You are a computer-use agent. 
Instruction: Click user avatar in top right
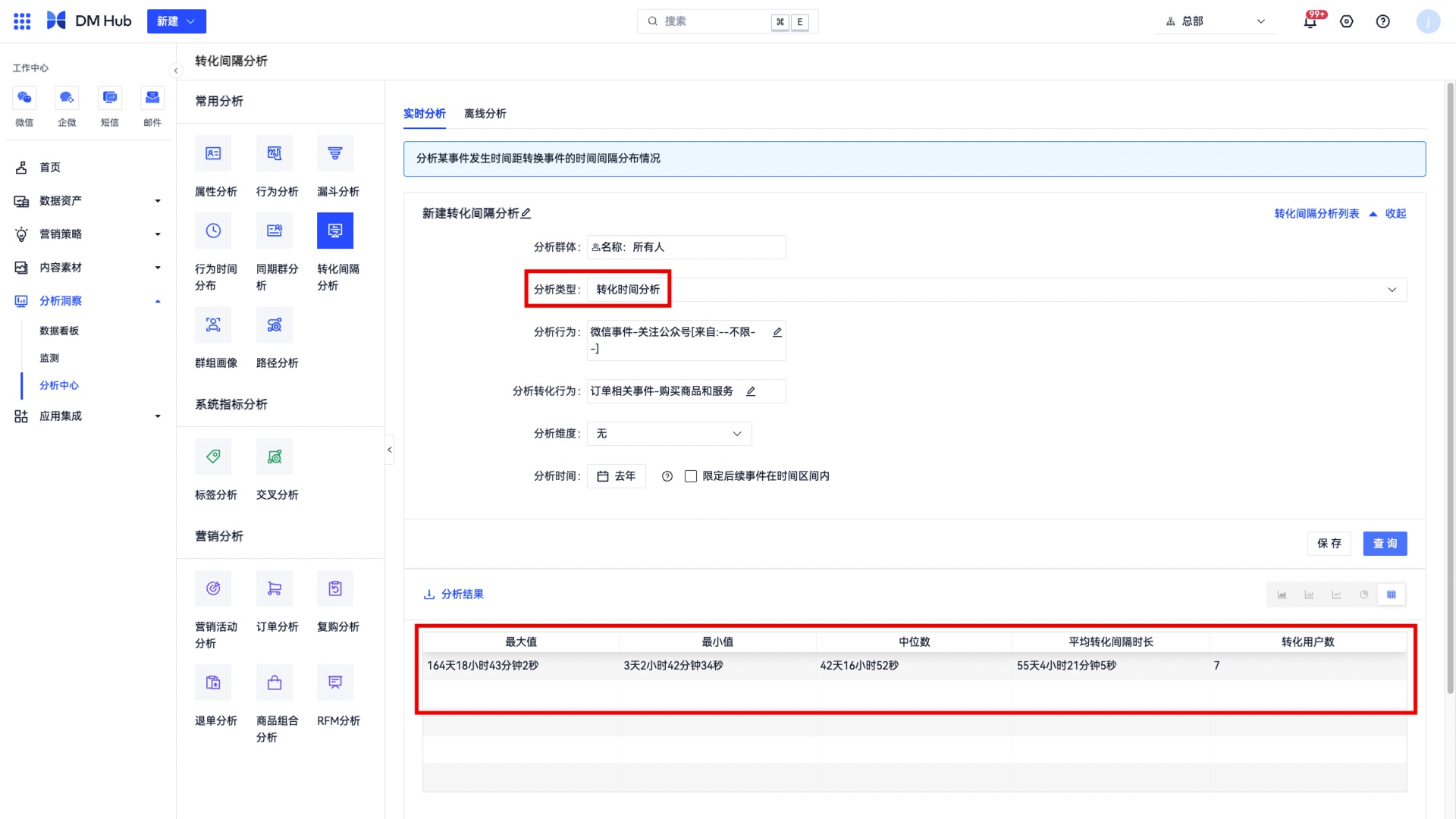click(x=1428, y=21)
